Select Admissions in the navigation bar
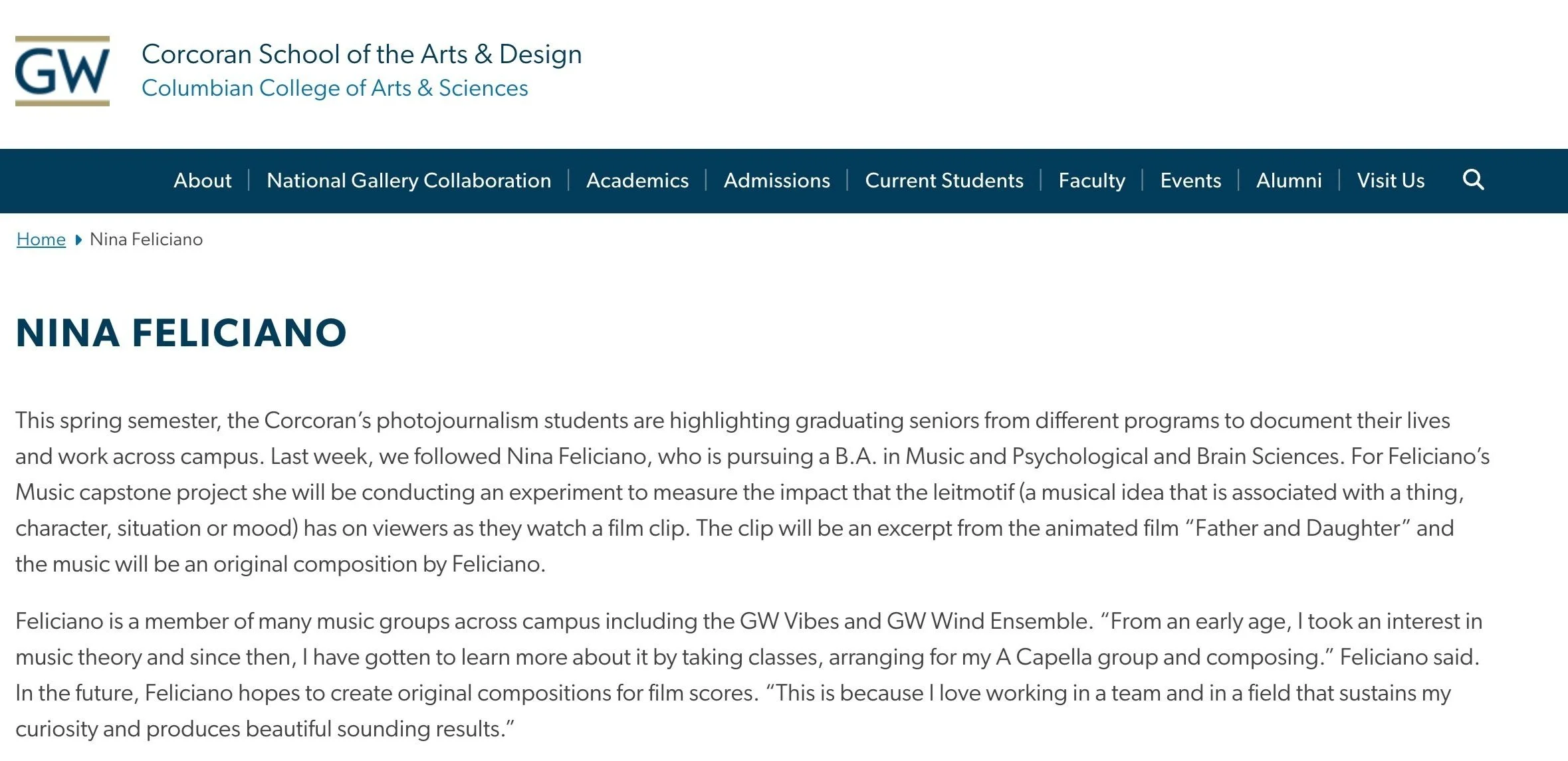The image size is (1568, 761). tap(776, 181)
